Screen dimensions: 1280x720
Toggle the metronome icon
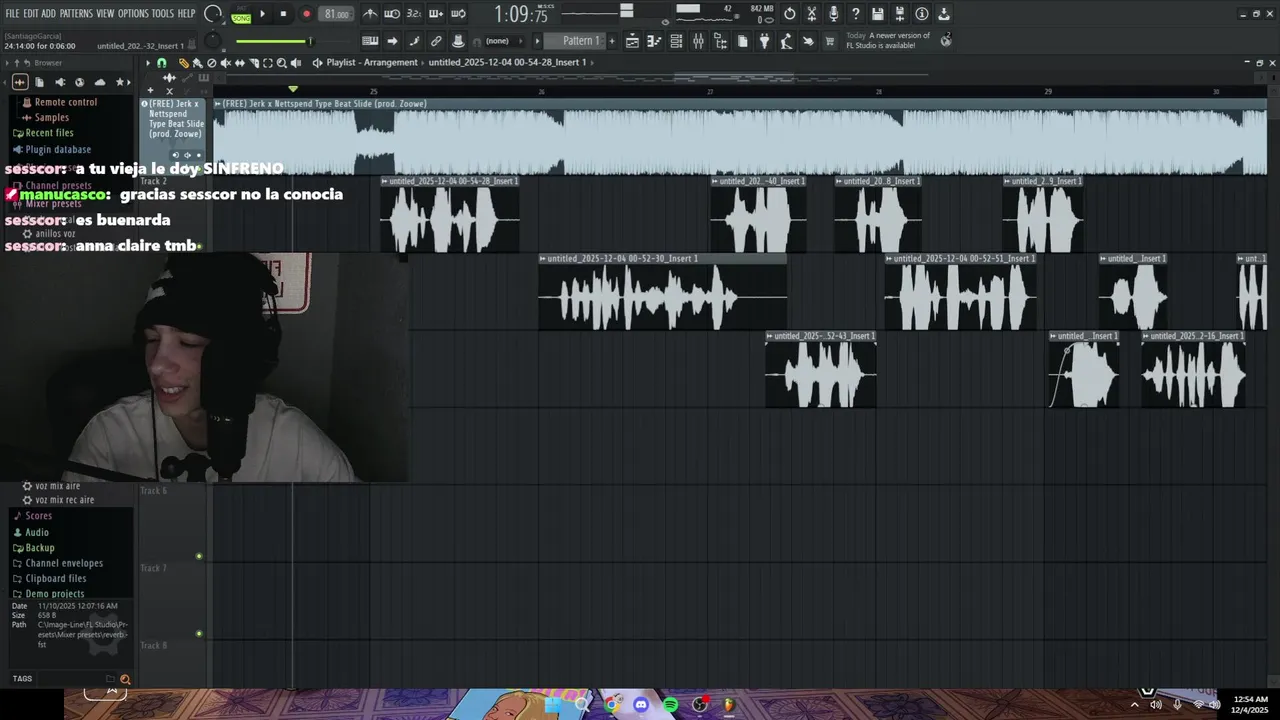tap(370, 14)
